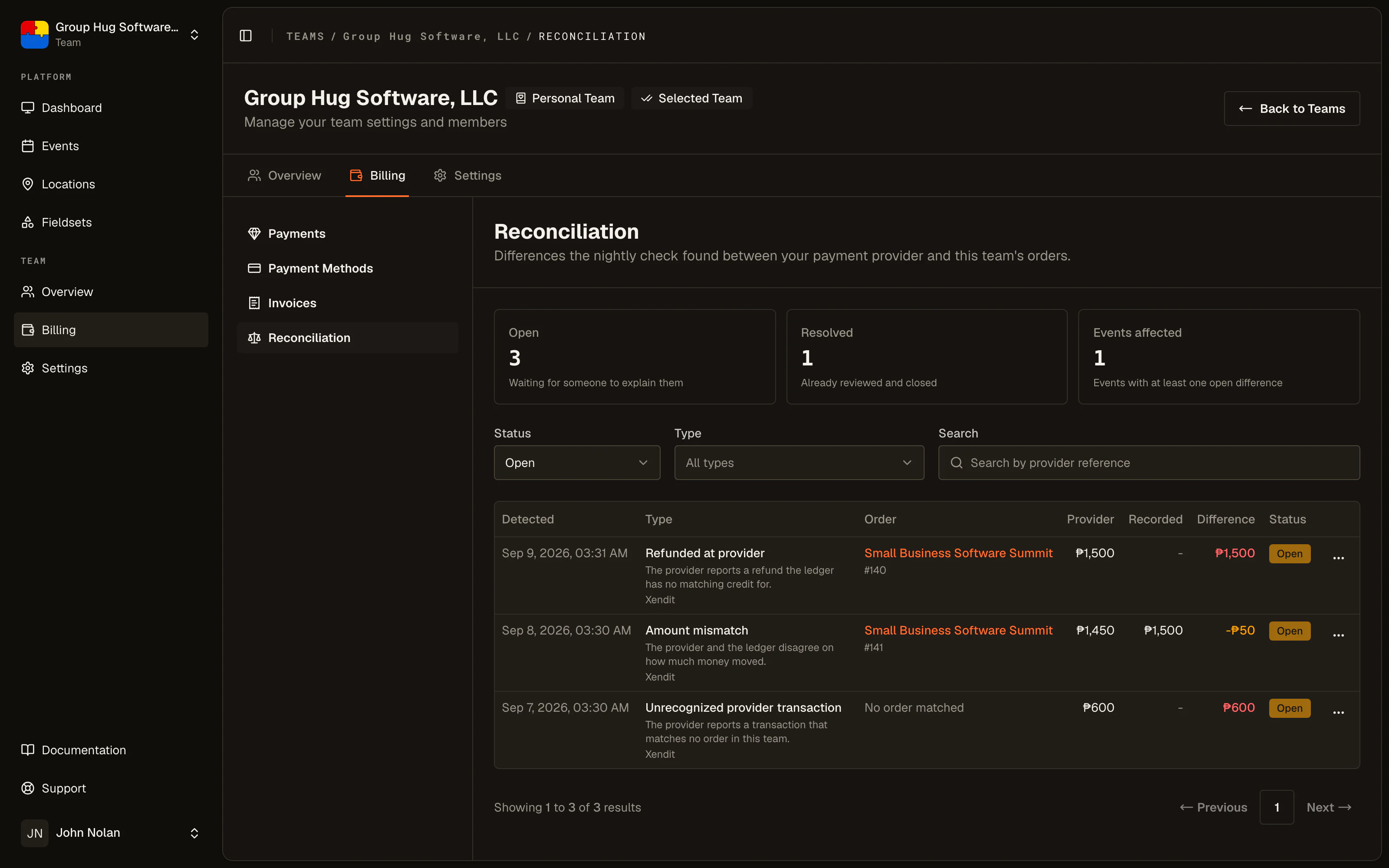
Task: Click Open status badge on Refunded at provider row
Action: (1290, 553)
